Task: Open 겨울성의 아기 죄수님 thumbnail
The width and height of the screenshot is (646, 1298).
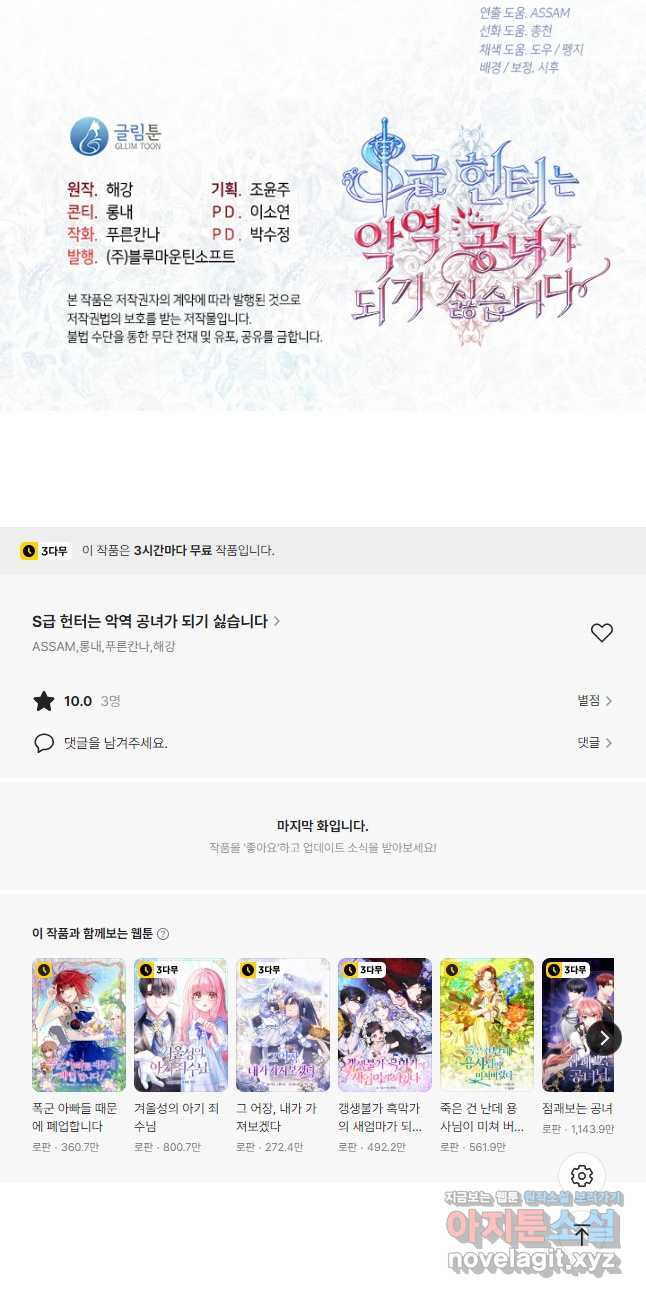Action: (181, 1025)
